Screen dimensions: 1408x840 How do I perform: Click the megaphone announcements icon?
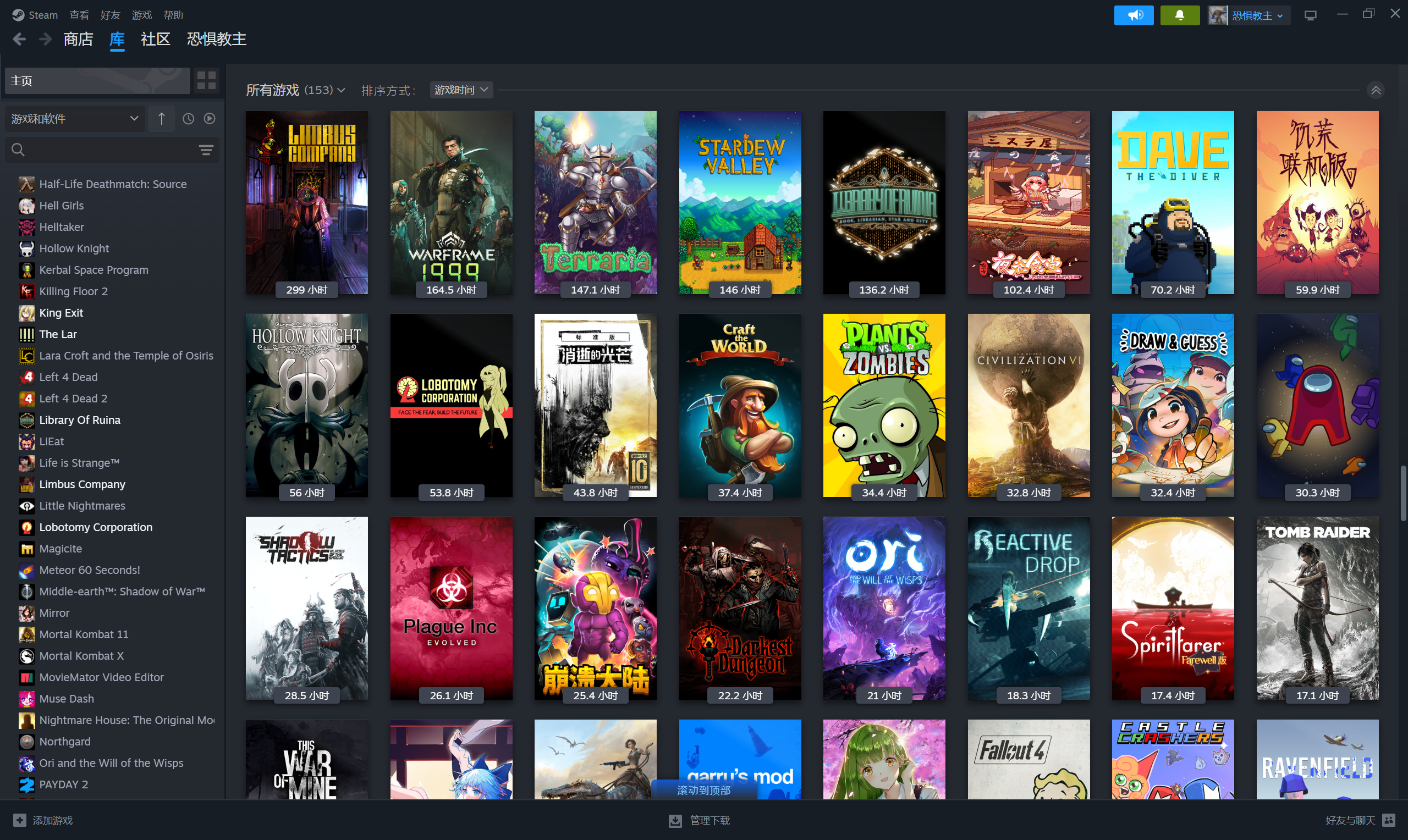[1134, 15]
